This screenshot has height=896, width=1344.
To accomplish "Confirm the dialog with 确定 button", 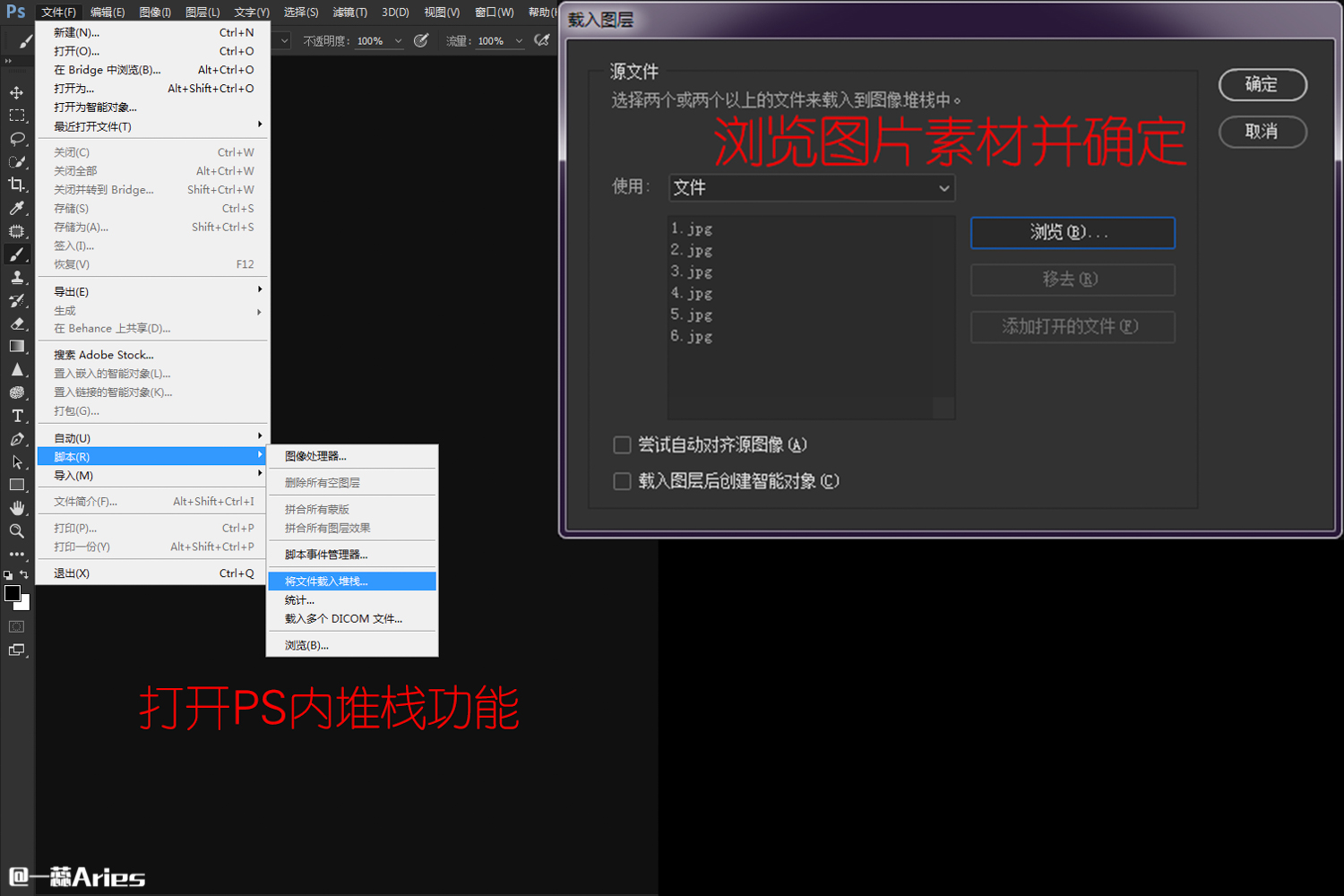I will (x=1262, y=85).
